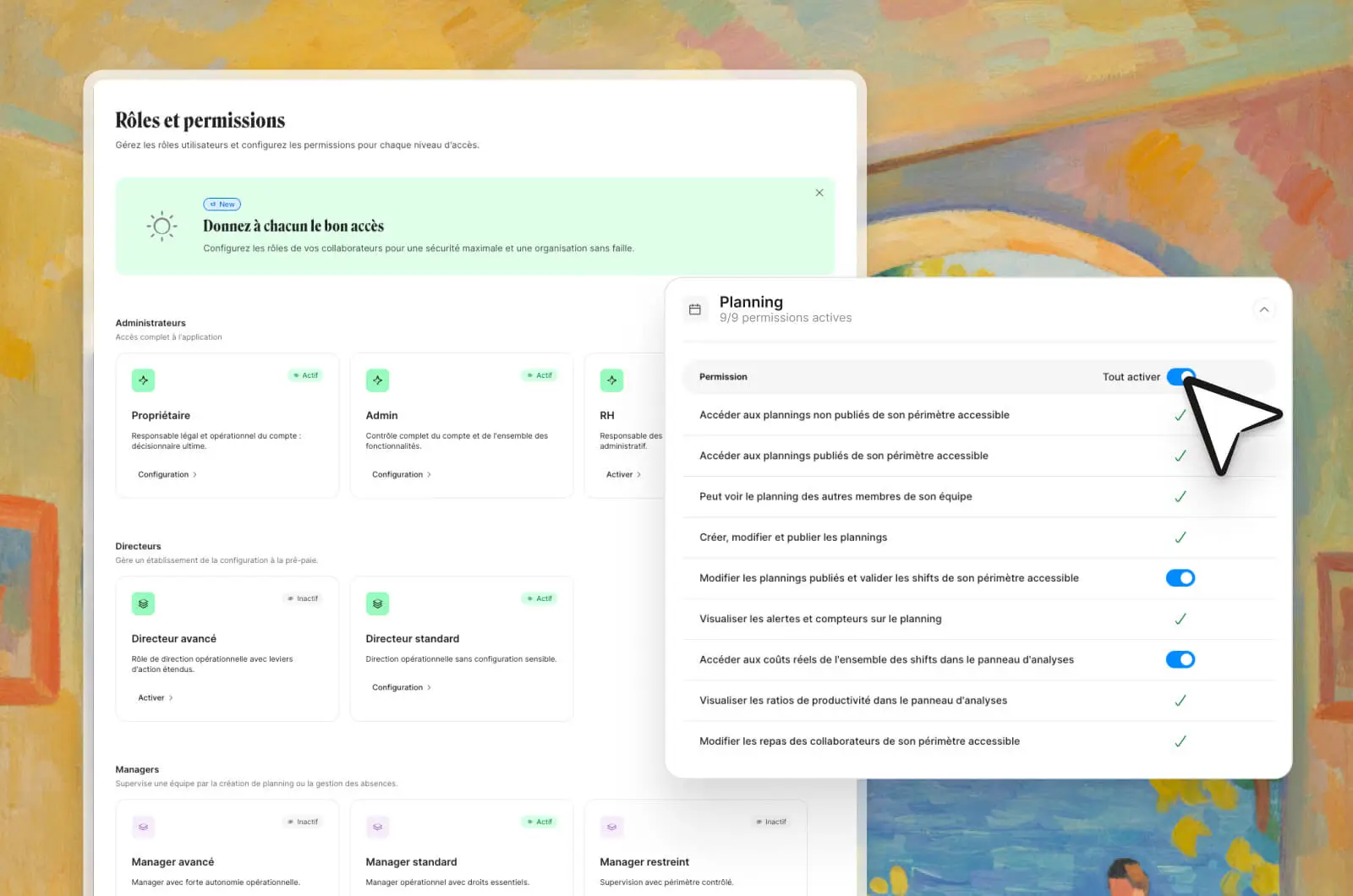Toggle the 'Tout activer' switch
This screenshot has width=1353, height=896.
pyautogui.click(x=1180, y=377)
